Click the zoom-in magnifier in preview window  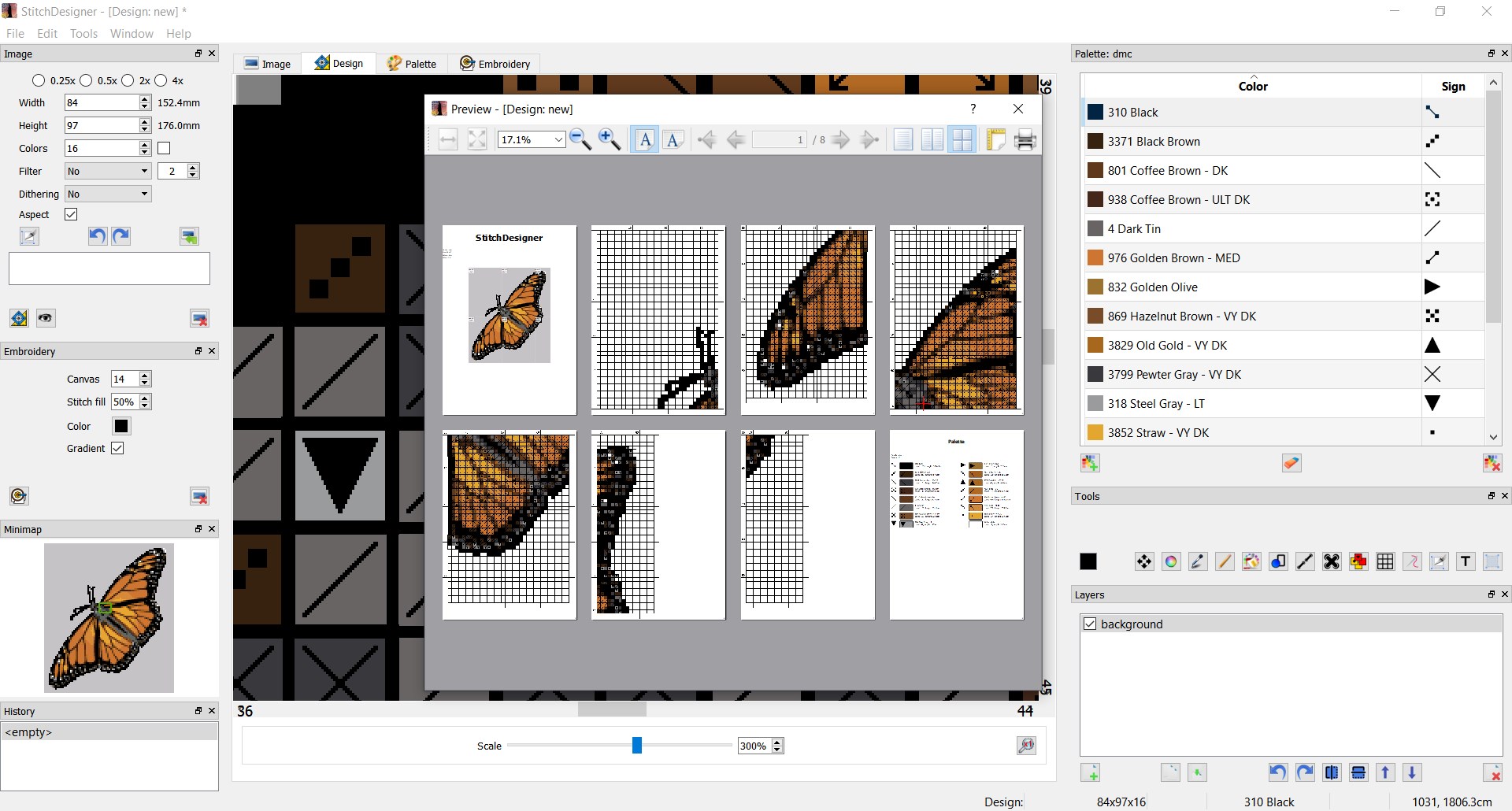(610, 139)
